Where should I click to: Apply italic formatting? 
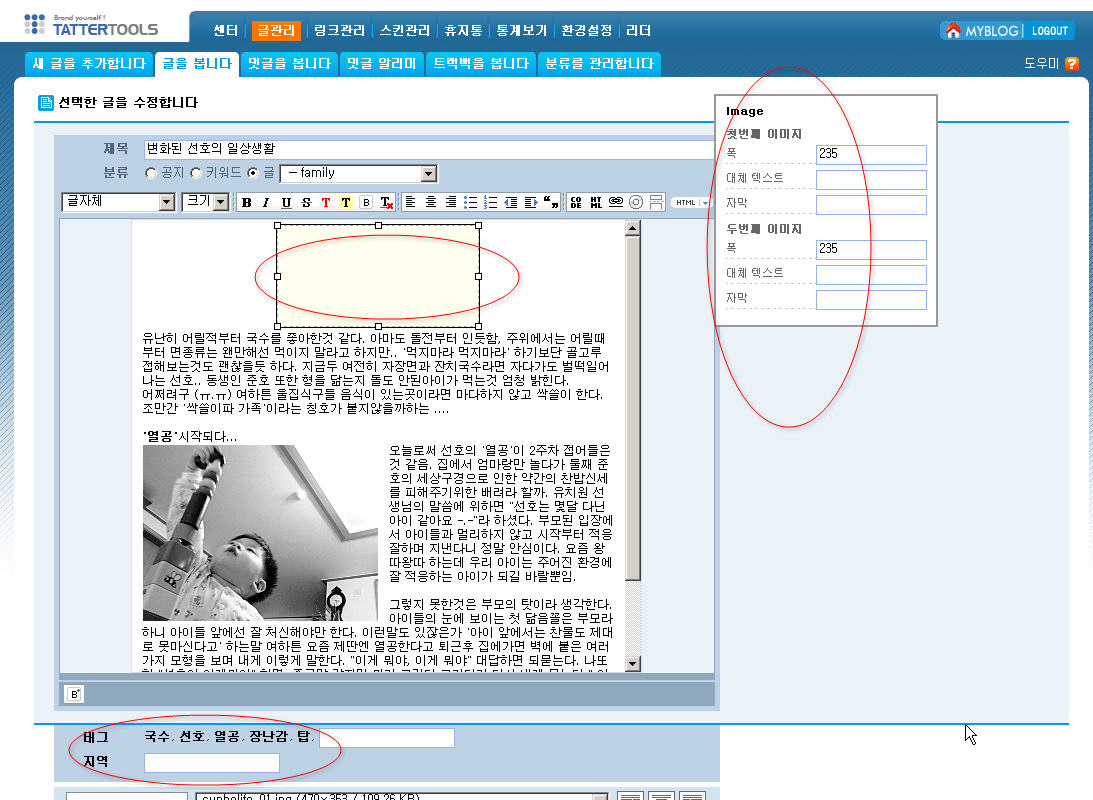266,203
